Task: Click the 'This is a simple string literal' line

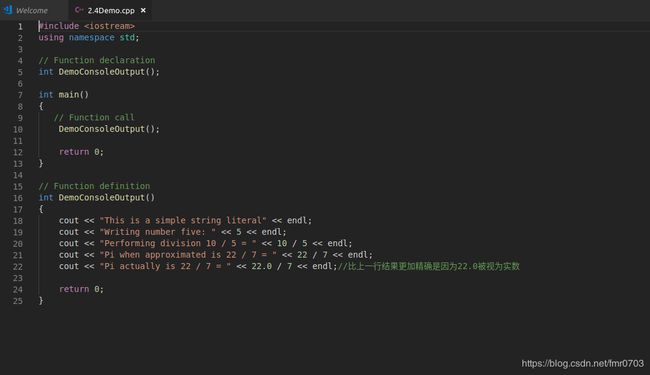Action: [x=185, y=221]
